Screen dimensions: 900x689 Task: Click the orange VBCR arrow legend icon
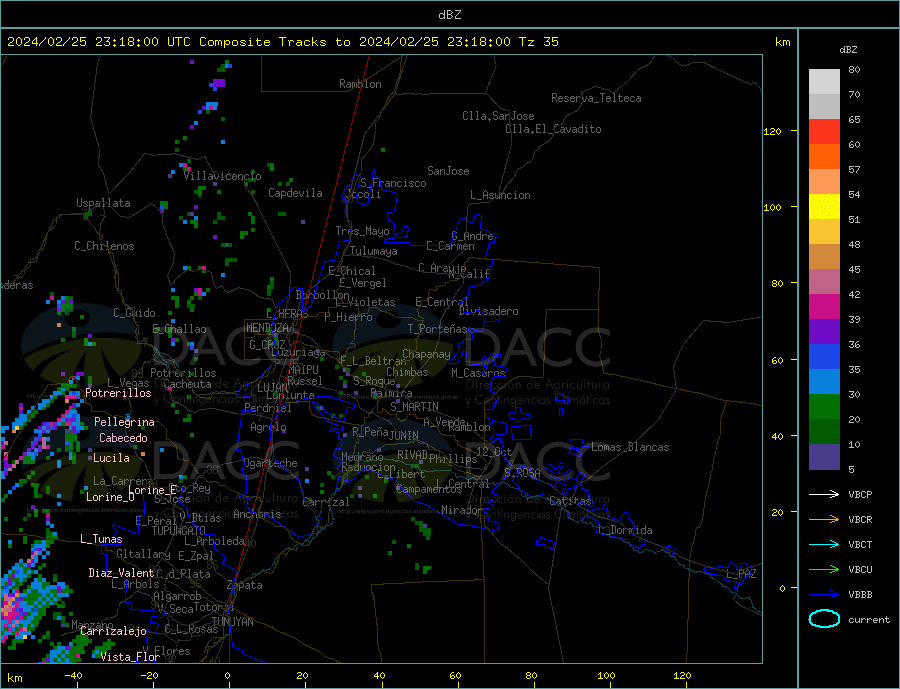824,520
